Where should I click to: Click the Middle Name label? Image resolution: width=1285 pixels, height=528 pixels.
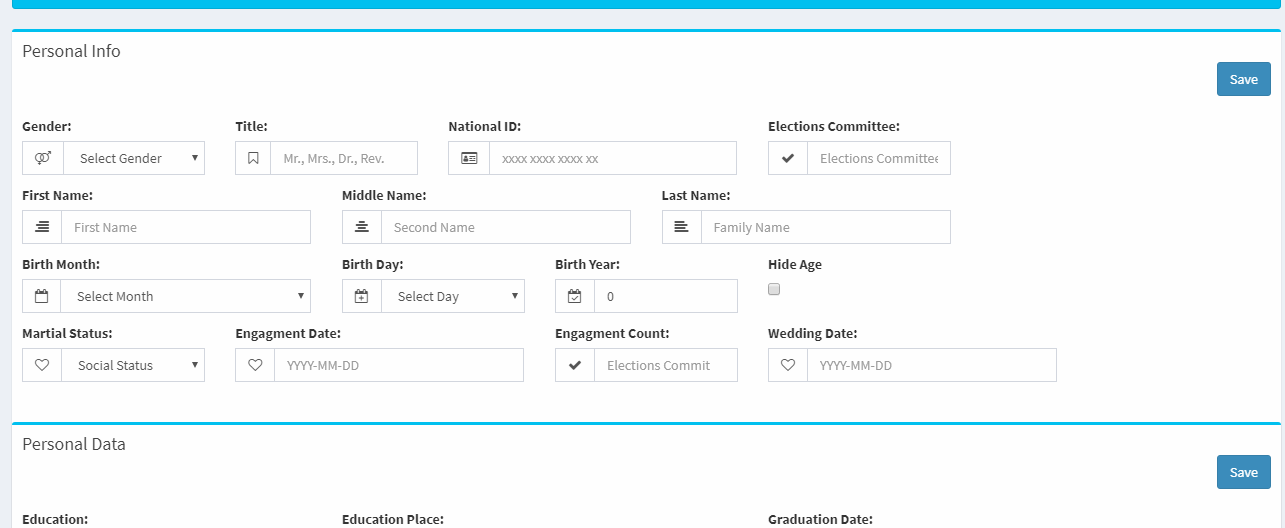(x=384, y=195)
